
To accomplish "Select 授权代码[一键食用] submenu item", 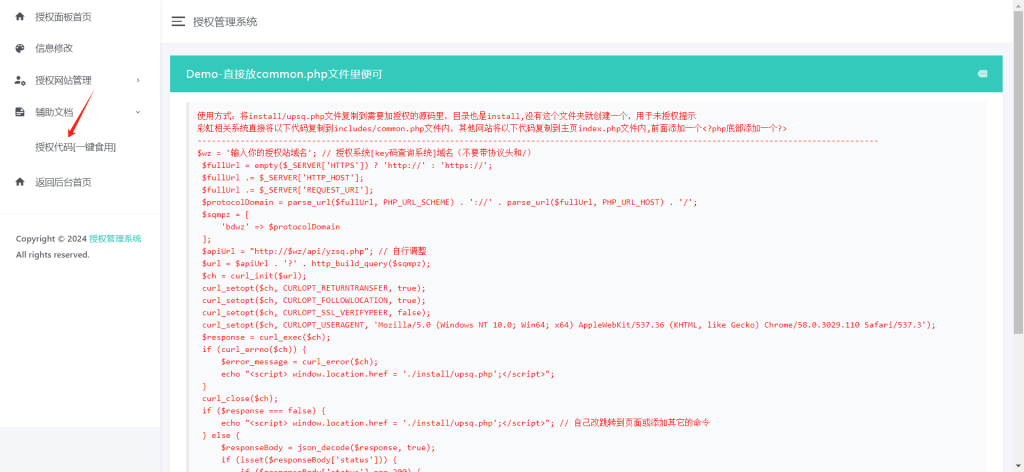I will (76, 147).
